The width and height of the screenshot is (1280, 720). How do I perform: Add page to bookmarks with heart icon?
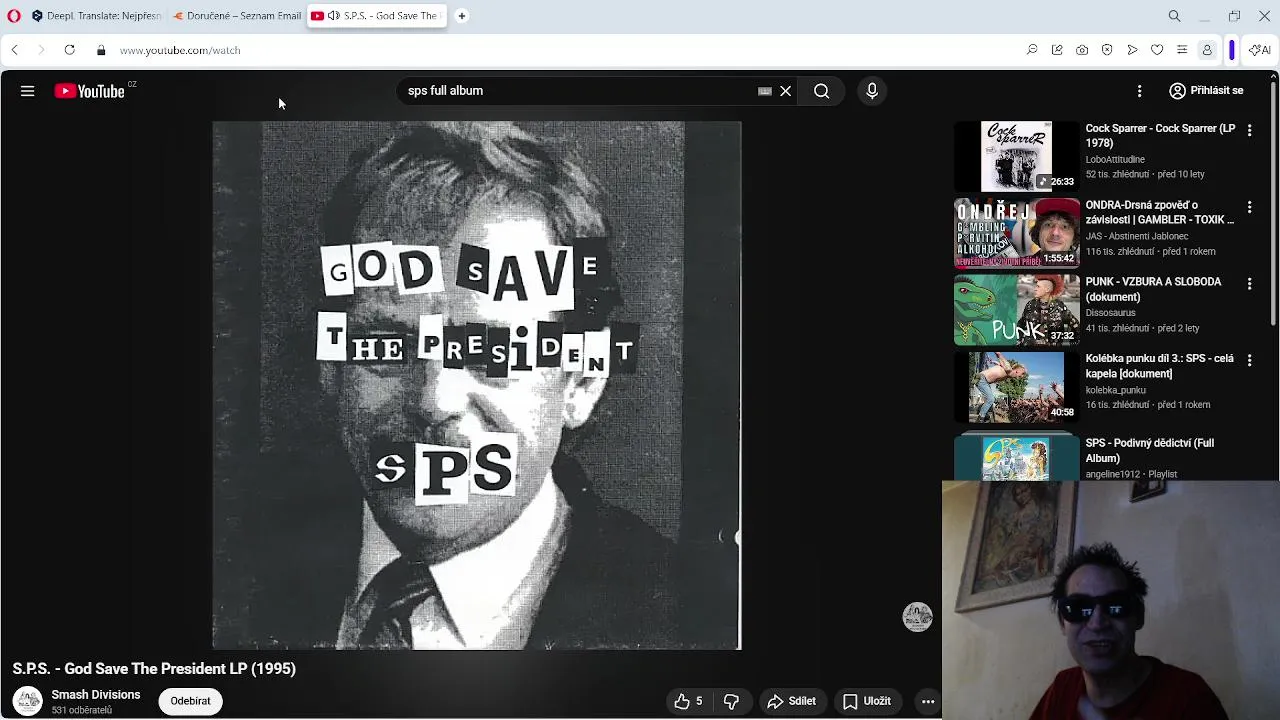pos(1157,50)
